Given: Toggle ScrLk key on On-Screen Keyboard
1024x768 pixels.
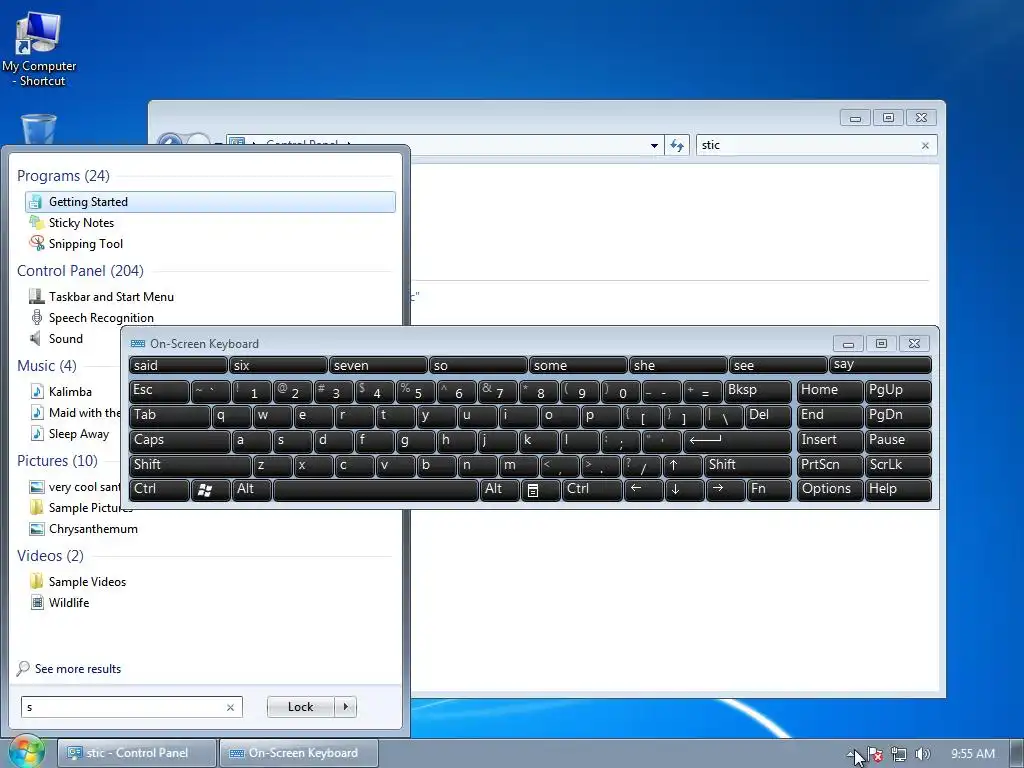Looking at the screenshot, I should (898, 465).
